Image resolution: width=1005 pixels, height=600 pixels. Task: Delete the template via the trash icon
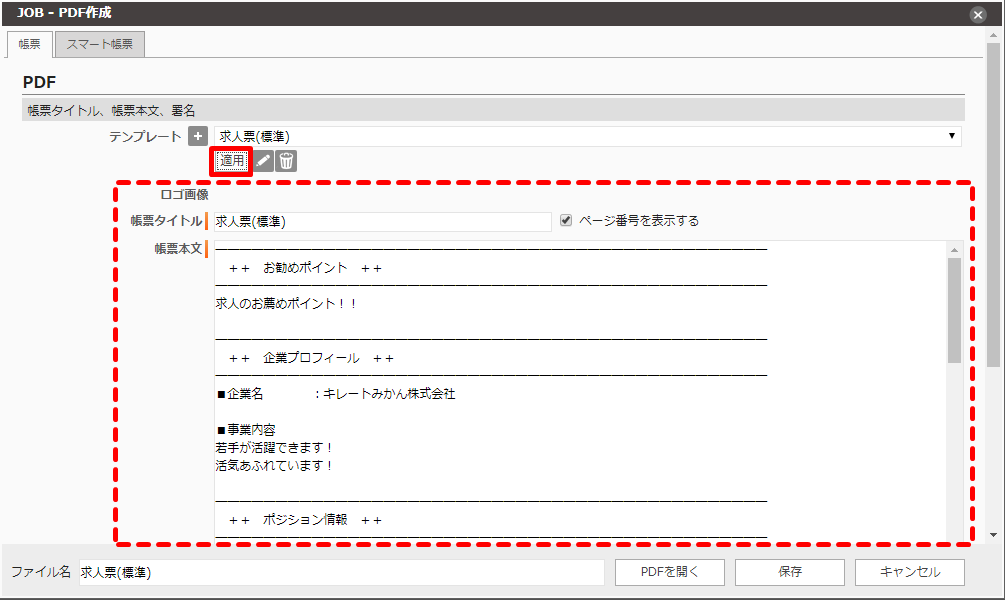pyautogui.click(x=287, y=159)
